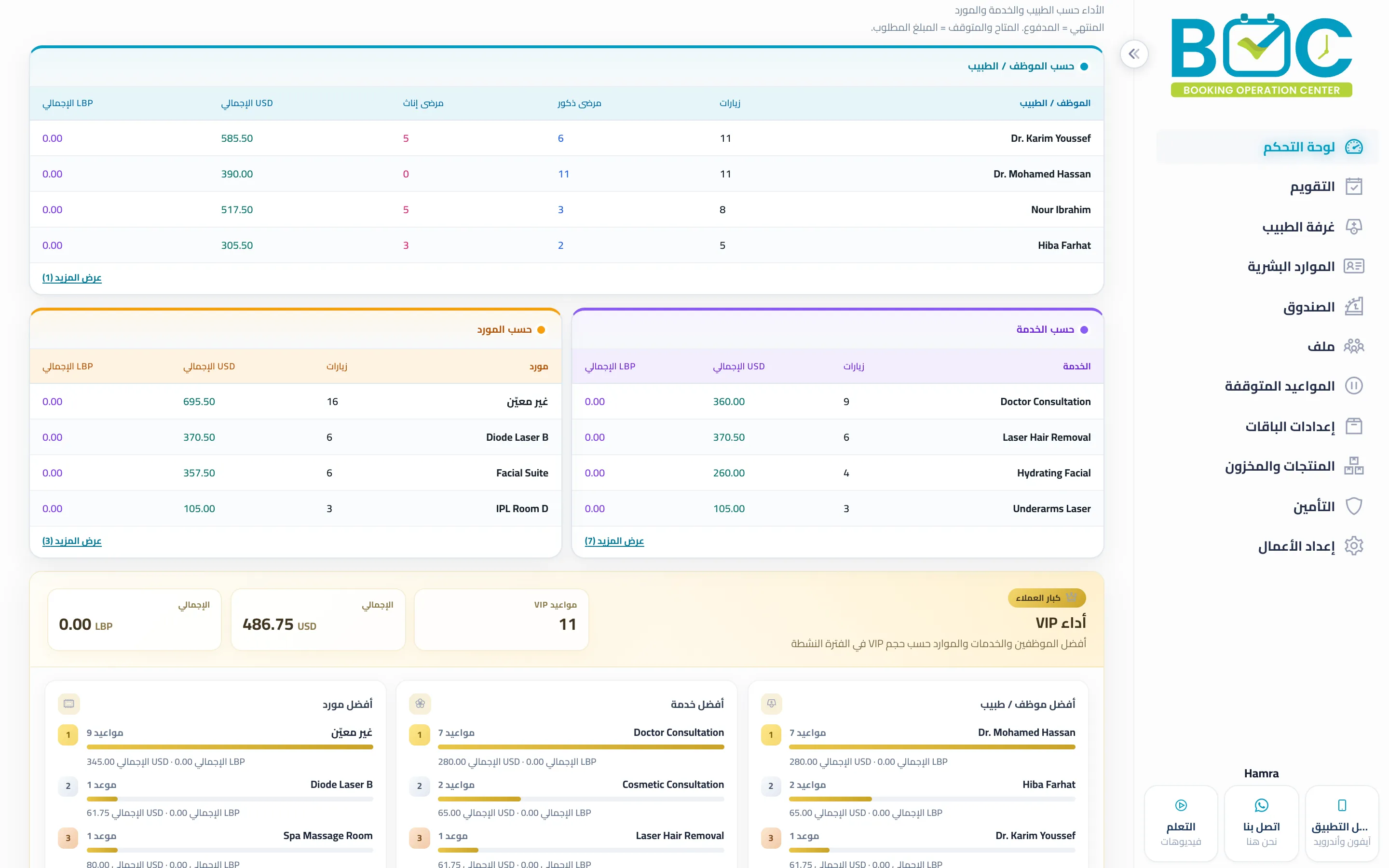Click the Laser Hair Removal service row
Image resolution: width=1389 pixels, height=868 pixels.
point(837,437)
